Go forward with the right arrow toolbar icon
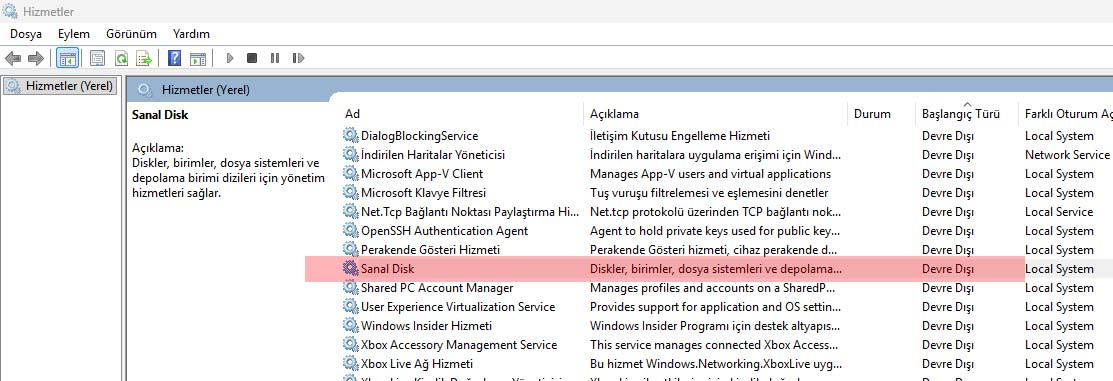The image size is (1113, 381). [x=35, y=58]
